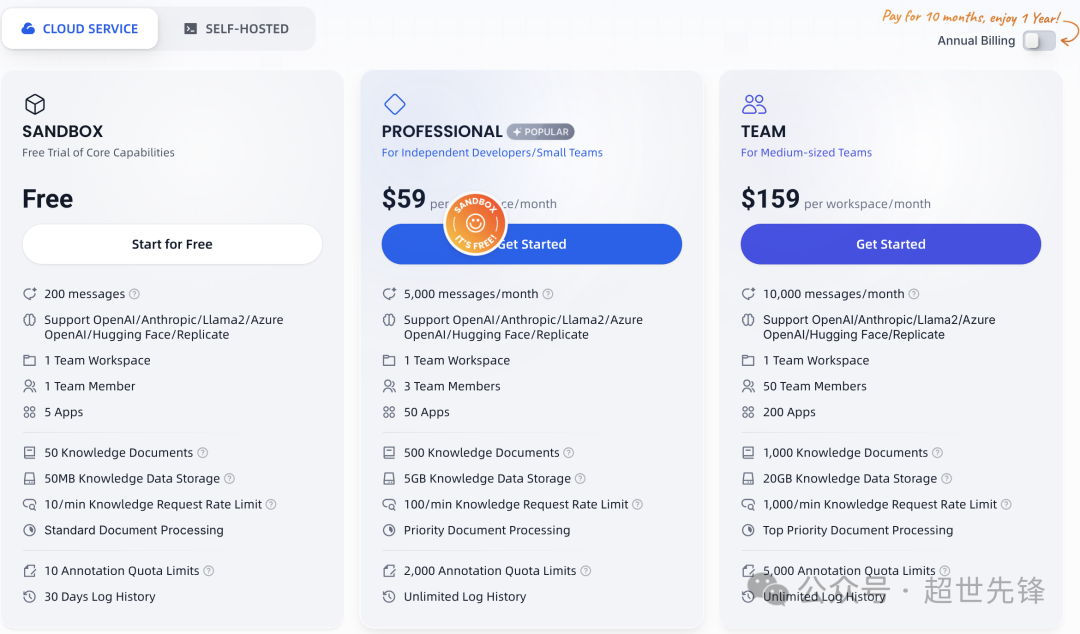Click the Start for Free button
This screenshot has width=1080, height=634.
coord(172,244)
